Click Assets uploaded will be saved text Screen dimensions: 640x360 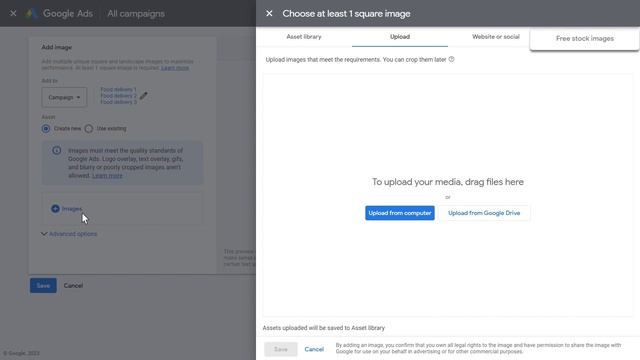324,328
